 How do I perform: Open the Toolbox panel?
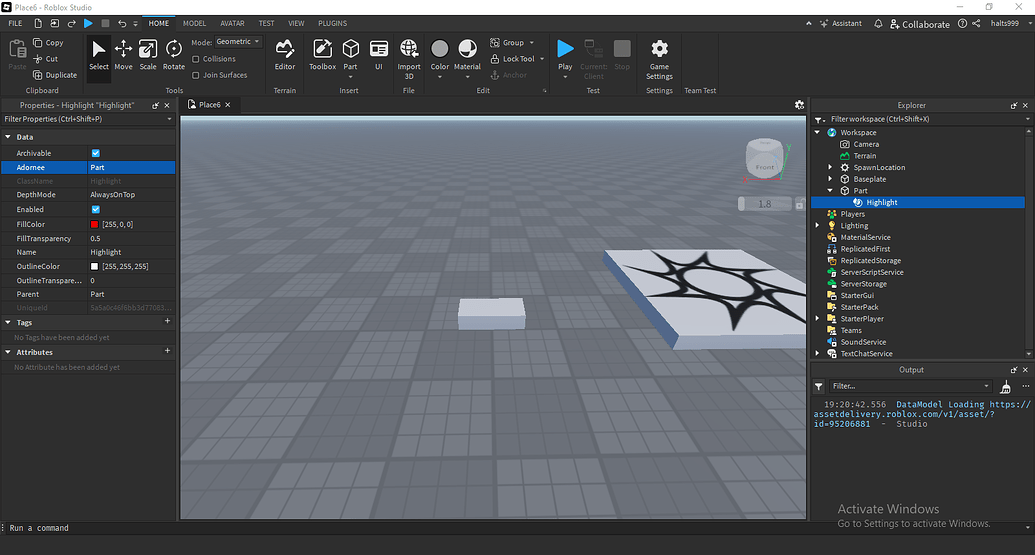coord(322,55)
